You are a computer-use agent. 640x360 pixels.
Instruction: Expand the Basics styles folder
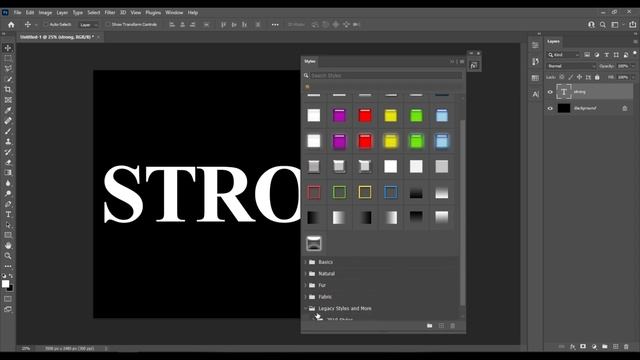click(305, 262)
